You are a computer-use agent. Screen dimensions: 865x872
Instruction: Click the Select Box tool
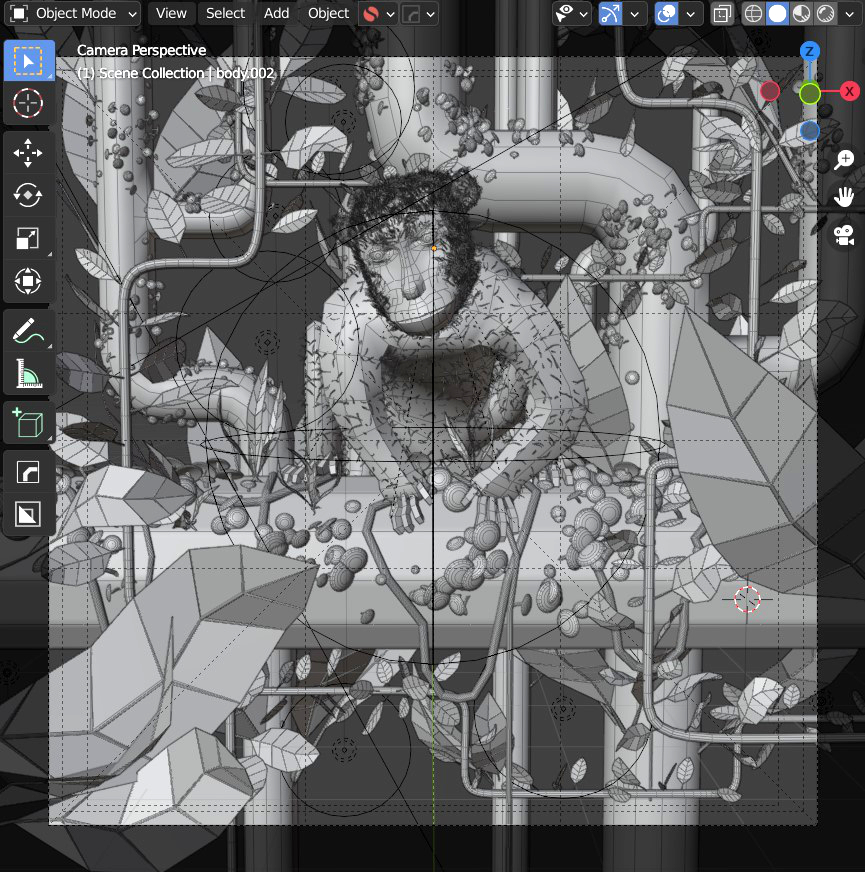[x=28, y=60]
